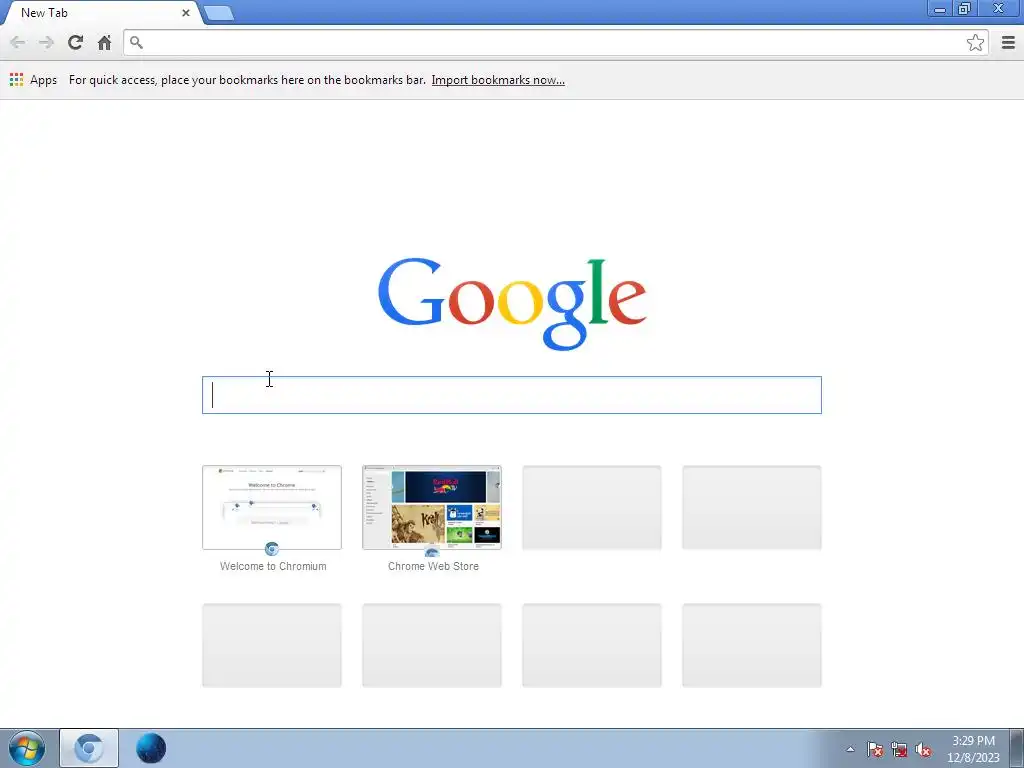
Task: Bookmark this page with the star icon
Action: pos(975,42)
